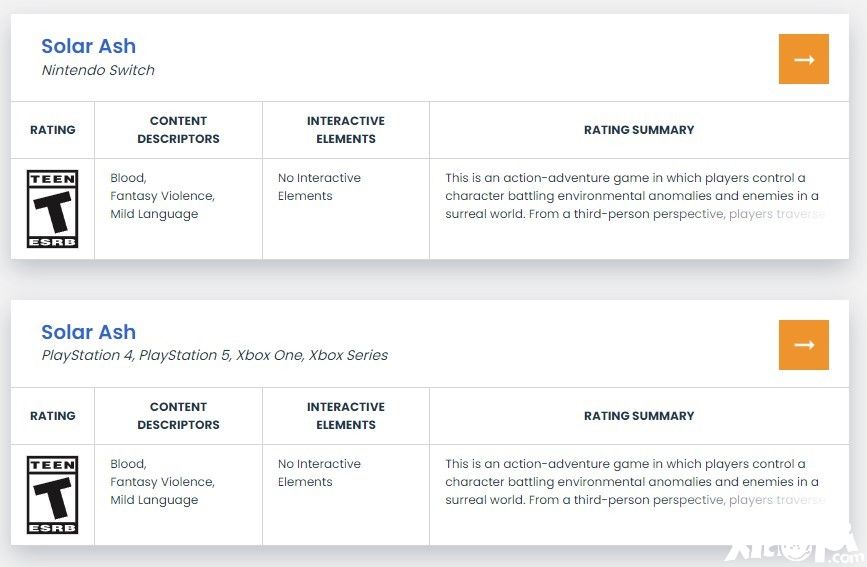Image resolution: width=867 pixels, height=567 pixels.
Task: Click the Teen ESRB rating icon for PlayStation/Xbox
Action: (x=53, y=495)
